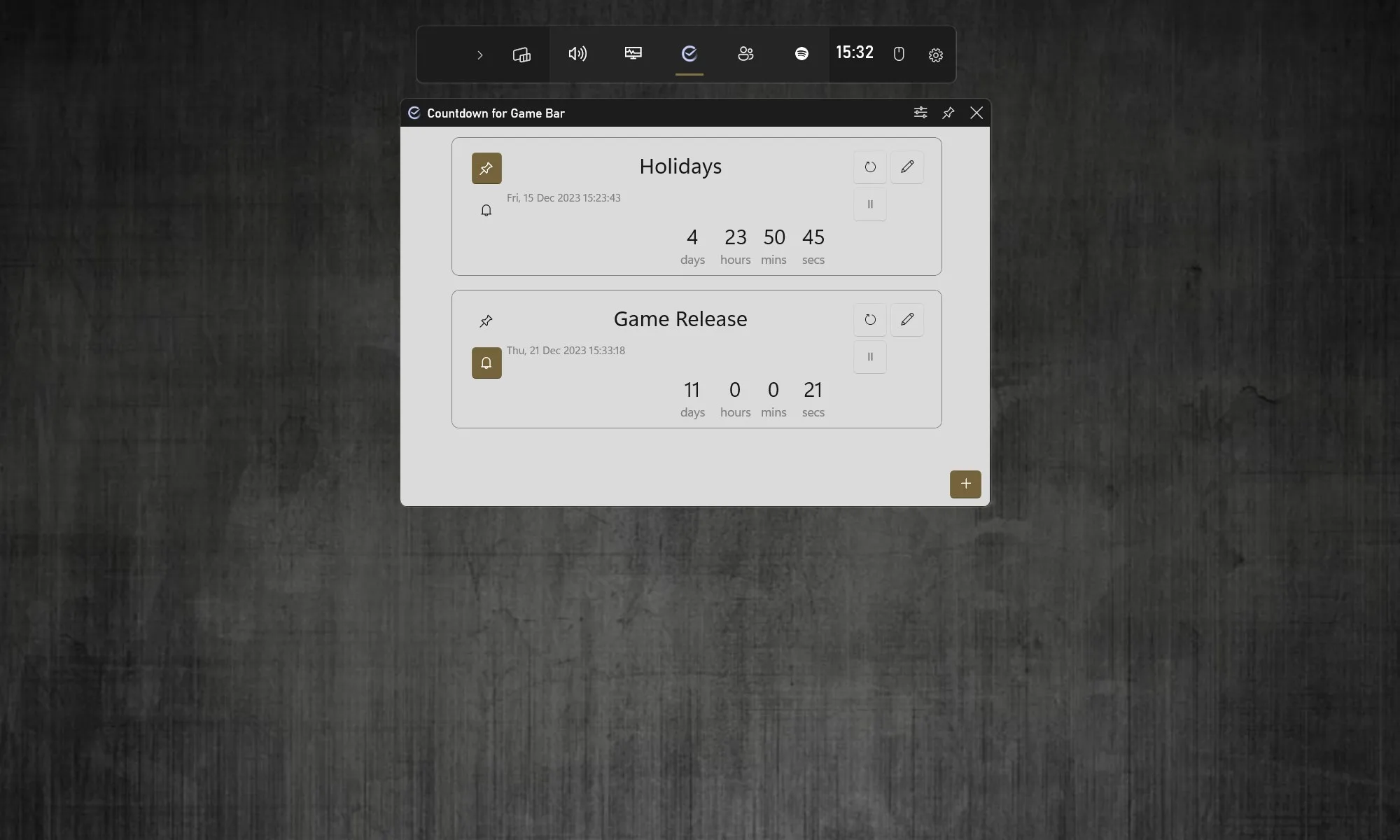Open Game Bar settings gear
This screenshot has width=1400, height=840.
936,55
